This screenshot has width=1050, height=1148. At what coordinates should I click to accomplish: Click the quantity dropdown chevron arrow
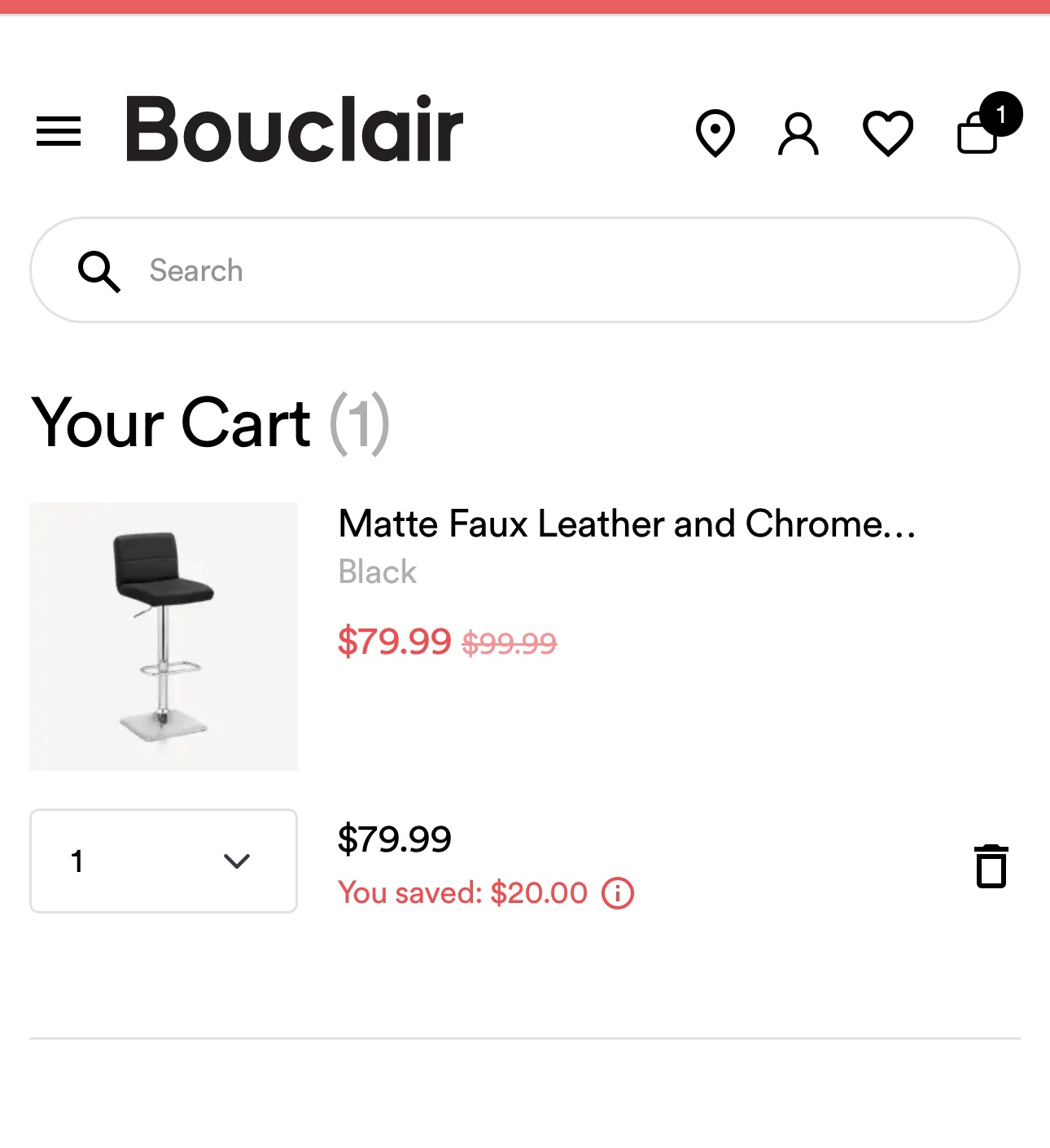tap(237, 861)
